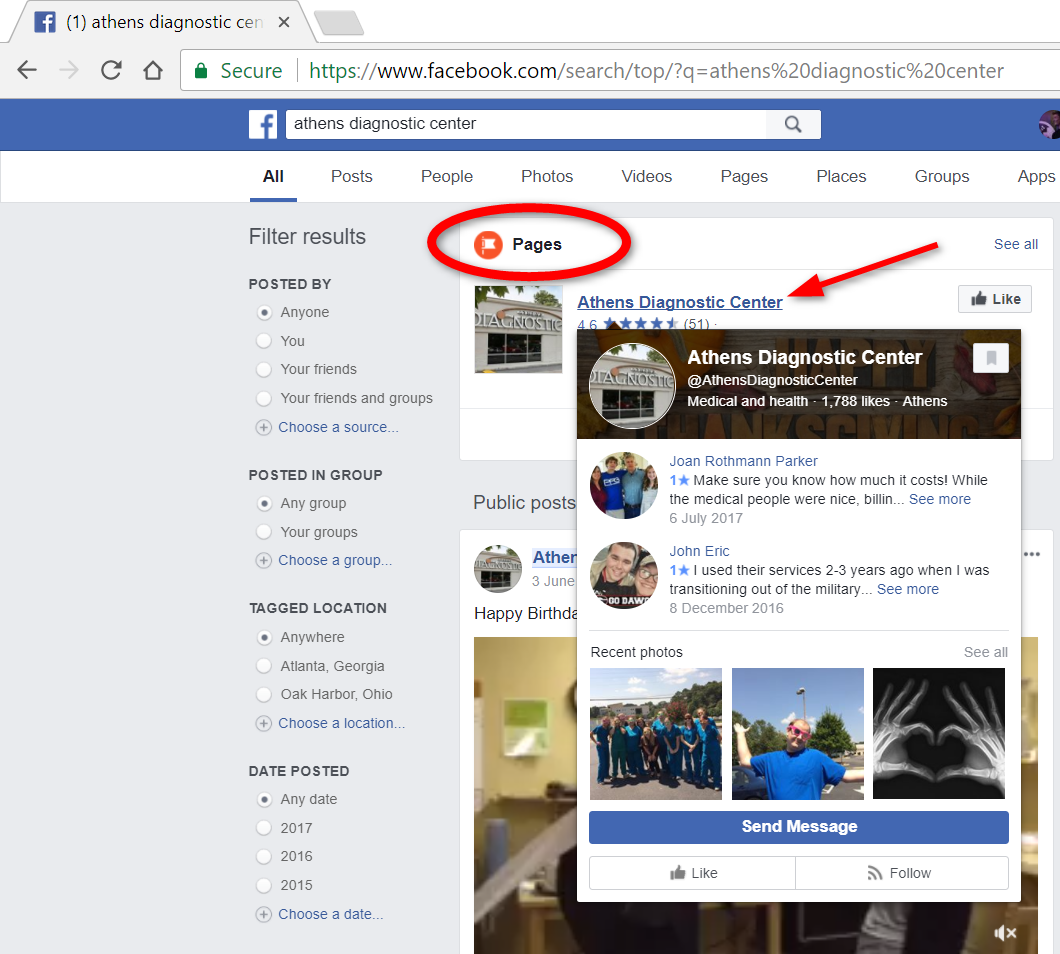
Task: Select the Anyone radio button
Action: tap(264, 312)
